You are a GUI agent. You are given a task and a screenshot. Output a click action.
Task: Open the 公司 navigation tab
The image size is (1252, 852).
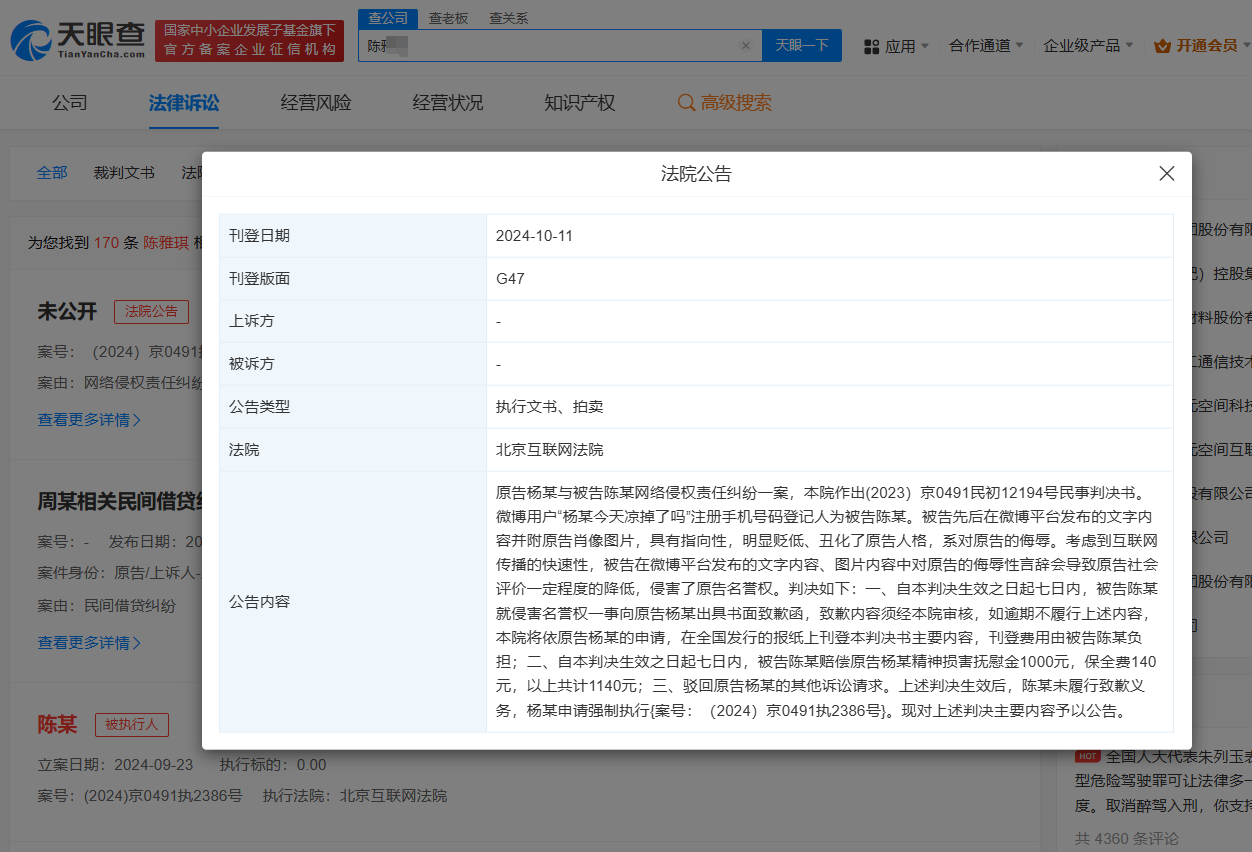(70, 103)
